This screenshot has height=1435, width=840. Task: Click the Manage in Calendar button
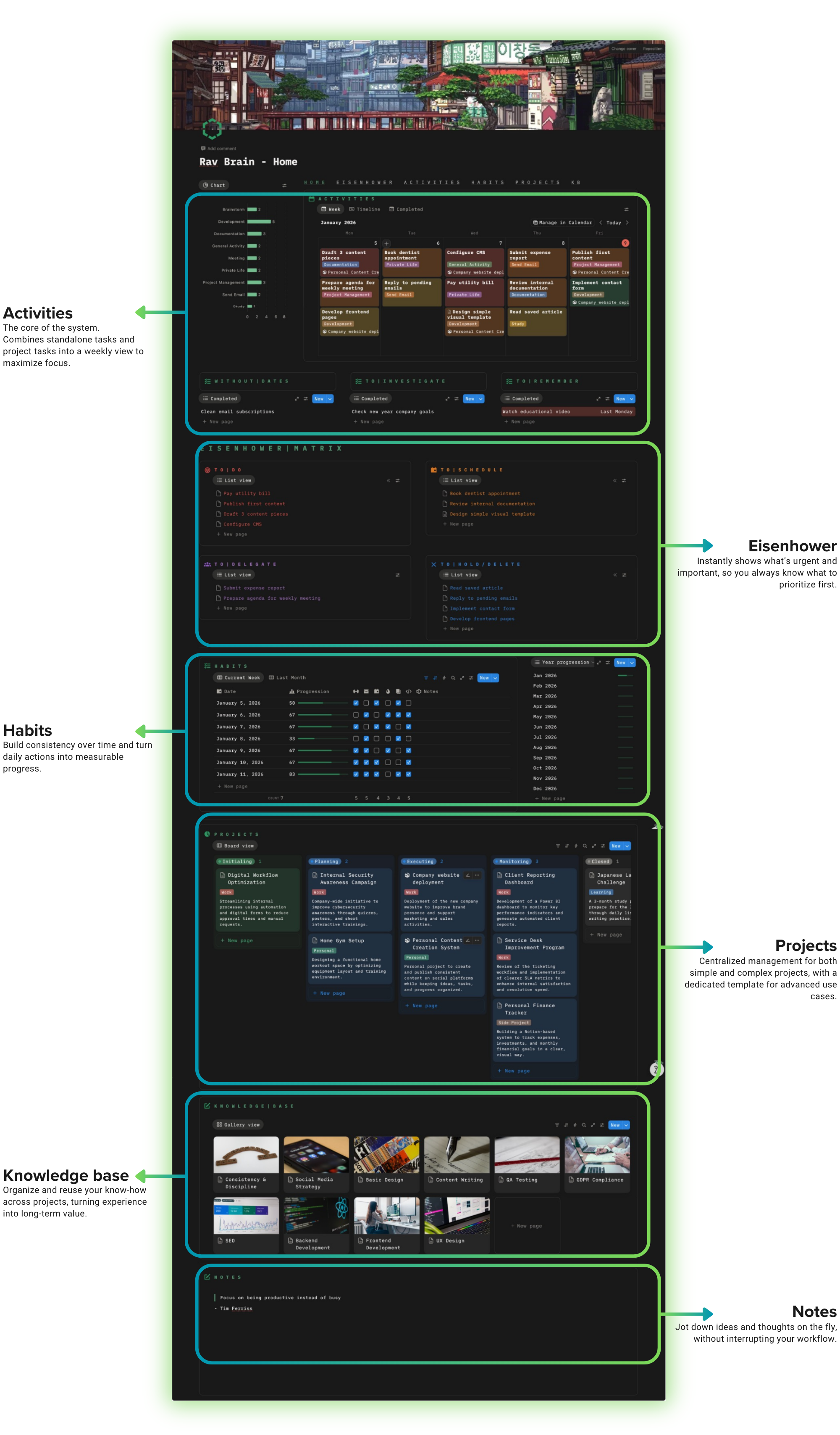tap(562, 223)
